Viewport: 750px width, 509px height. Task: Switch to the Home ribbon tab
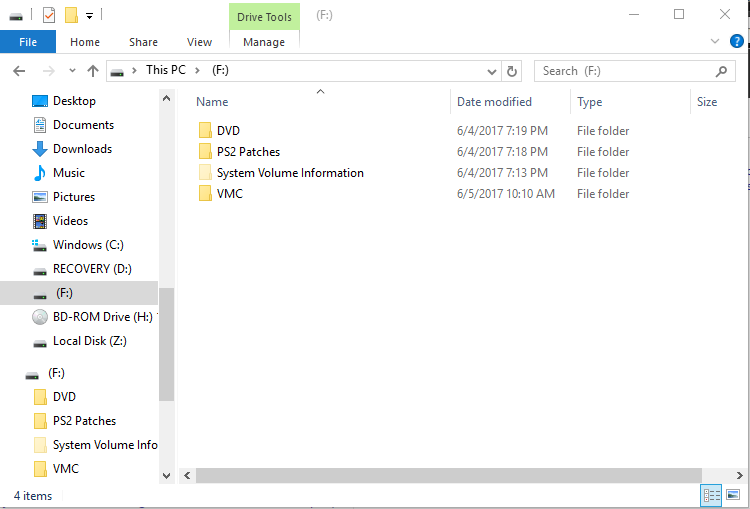click(x=85, y=42)
